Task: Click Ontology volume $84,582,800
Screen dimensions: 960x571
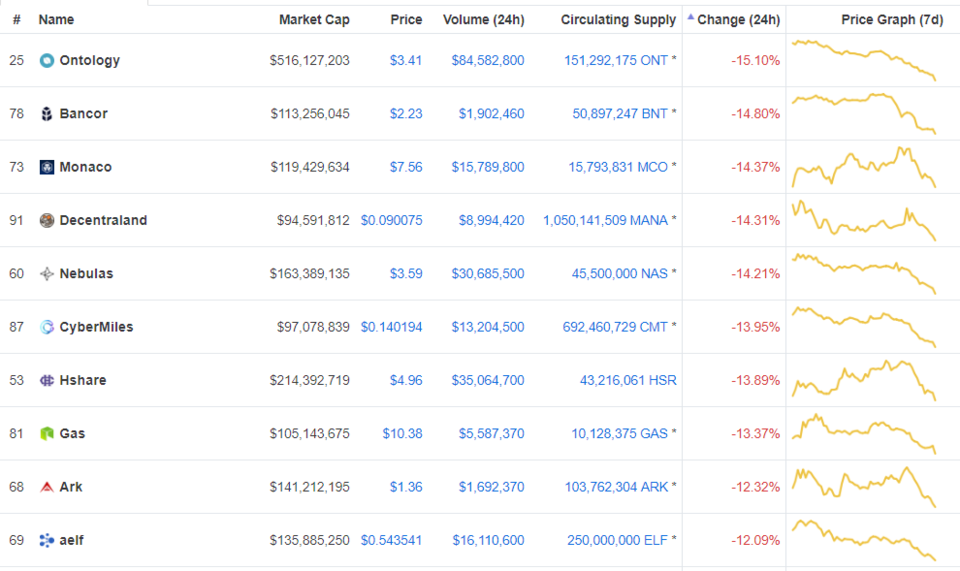Action: coord(488,61)
